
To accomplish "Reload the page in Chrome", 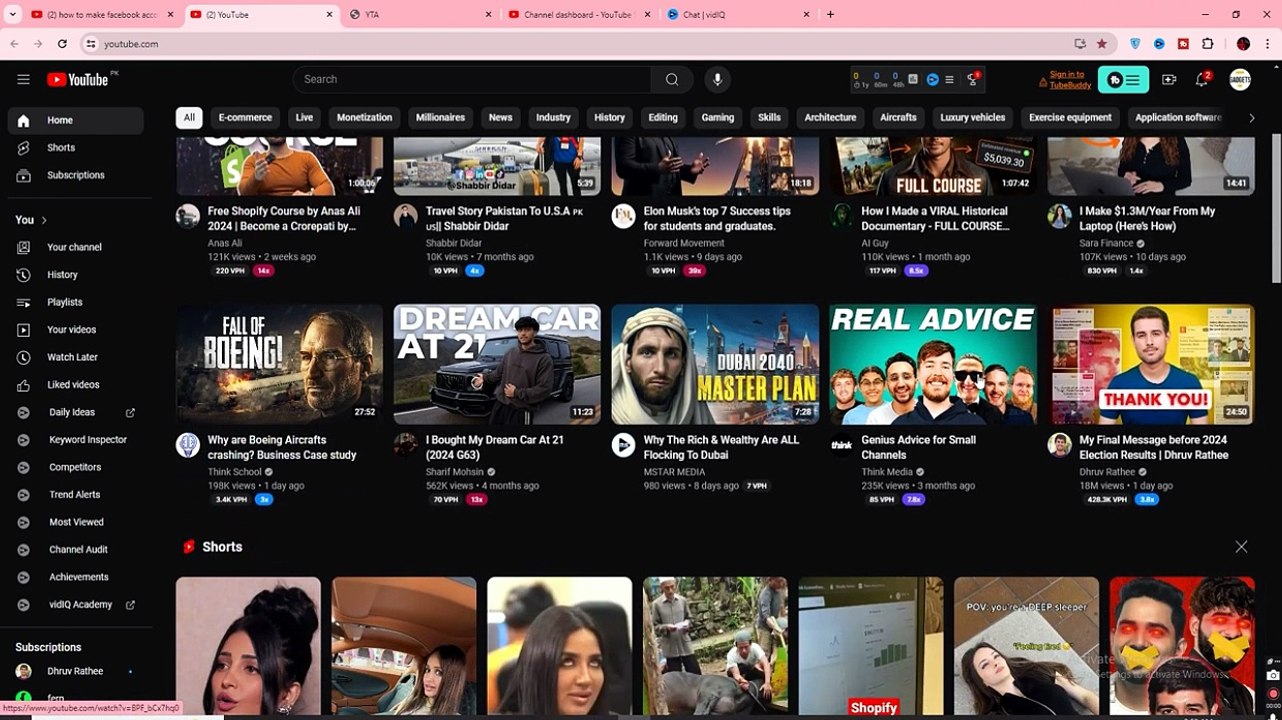I will point(62,44).
